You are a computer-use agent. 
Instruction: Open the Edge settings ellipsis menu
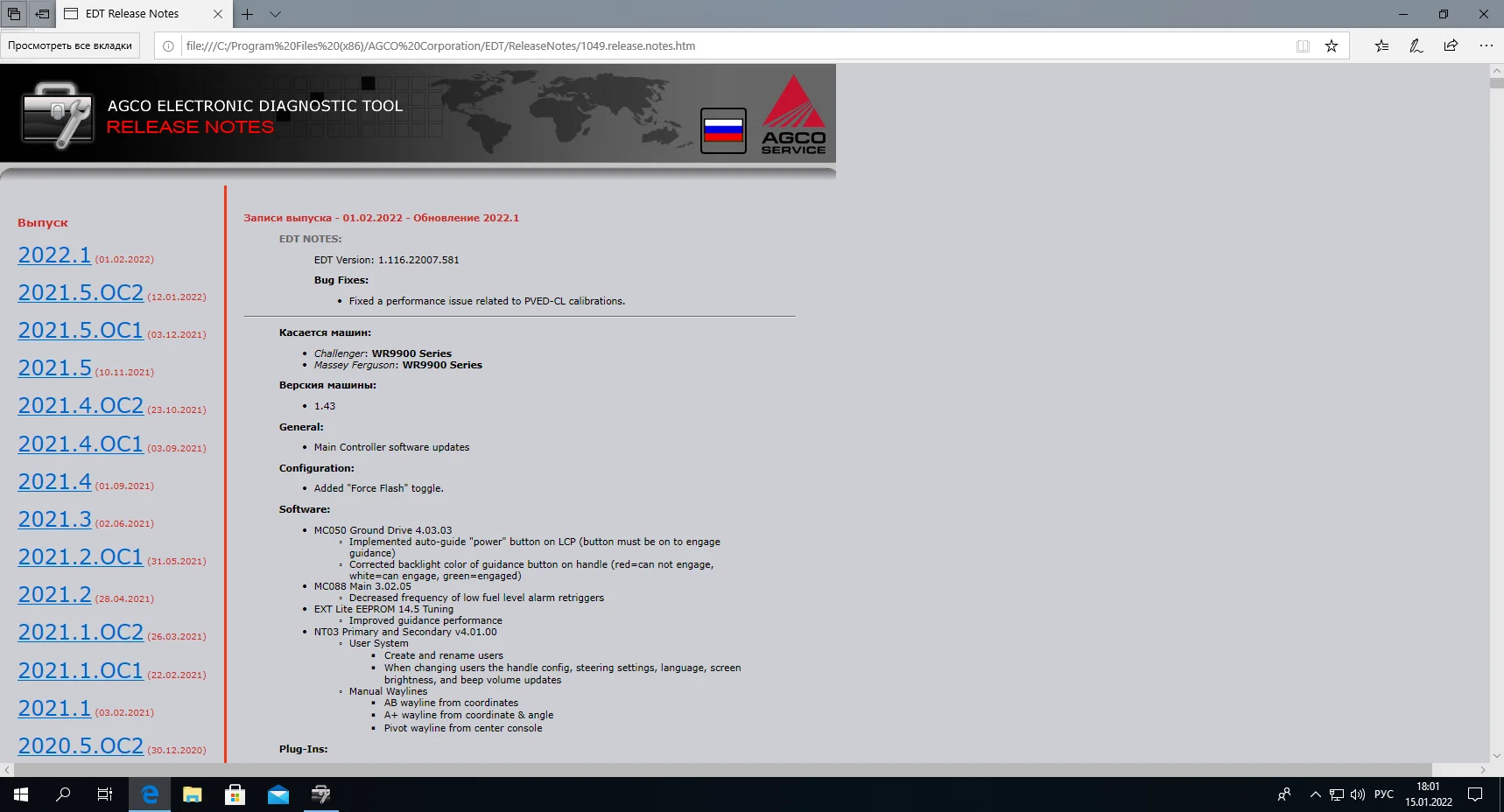[1486, 46]
